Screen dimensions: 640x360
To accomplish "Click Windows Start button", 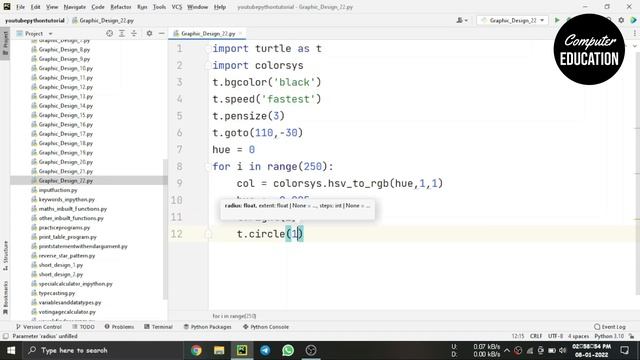I will tap(11, 350).
